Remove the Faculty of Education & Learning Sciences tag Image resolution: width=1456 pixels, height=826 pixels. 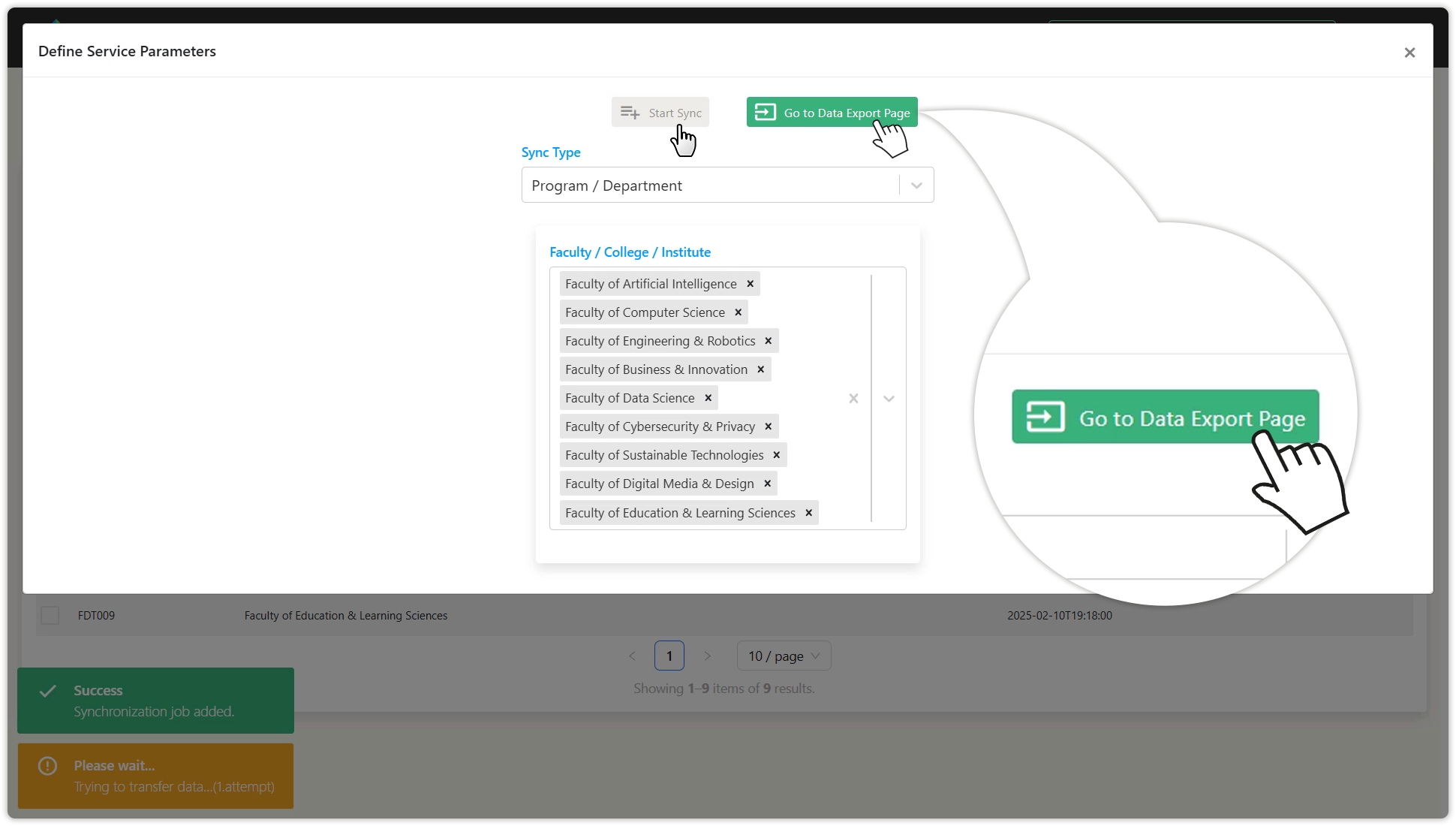click(808, 513)
